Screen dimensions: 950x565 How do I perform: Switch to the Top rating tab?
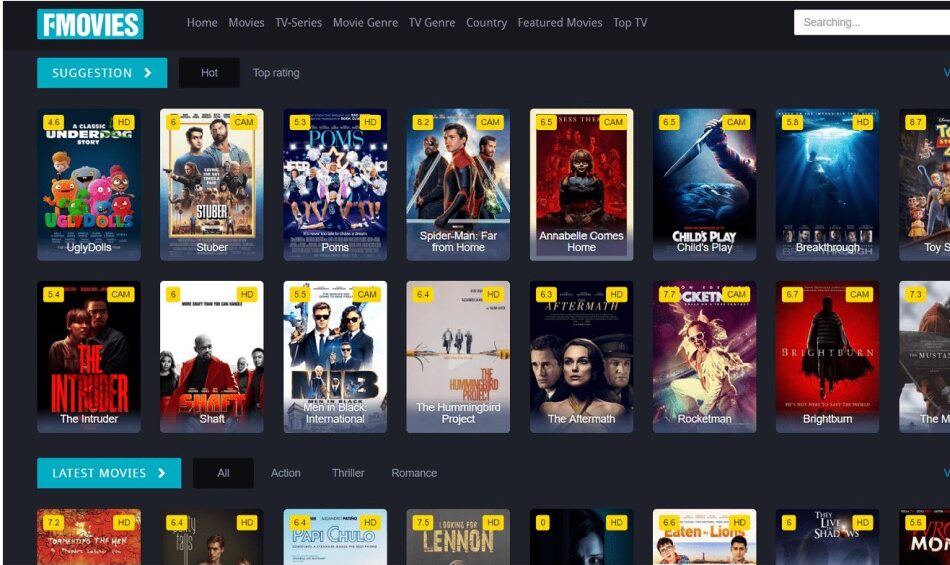click(x=276, y=73)
